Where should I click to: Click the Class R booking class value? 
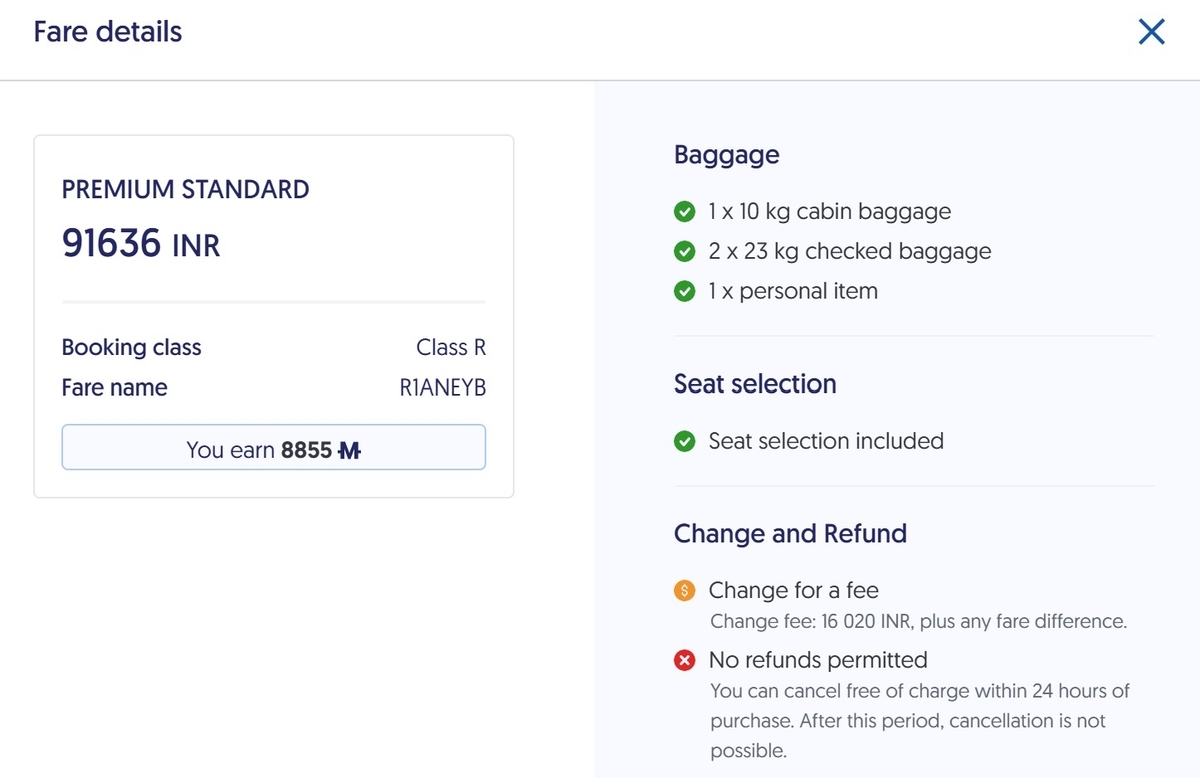click(x=451, y=348)
